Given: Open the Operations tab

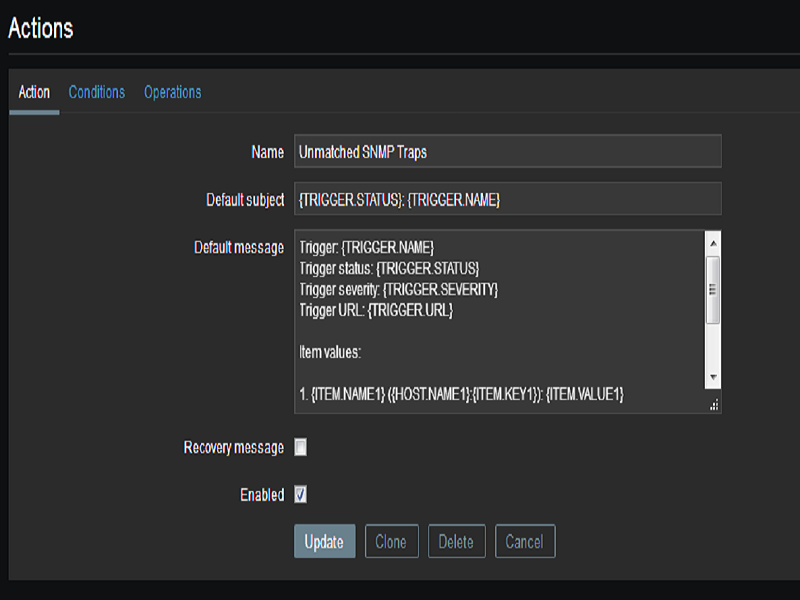Looking at the screenshot, I should (172, 92).
